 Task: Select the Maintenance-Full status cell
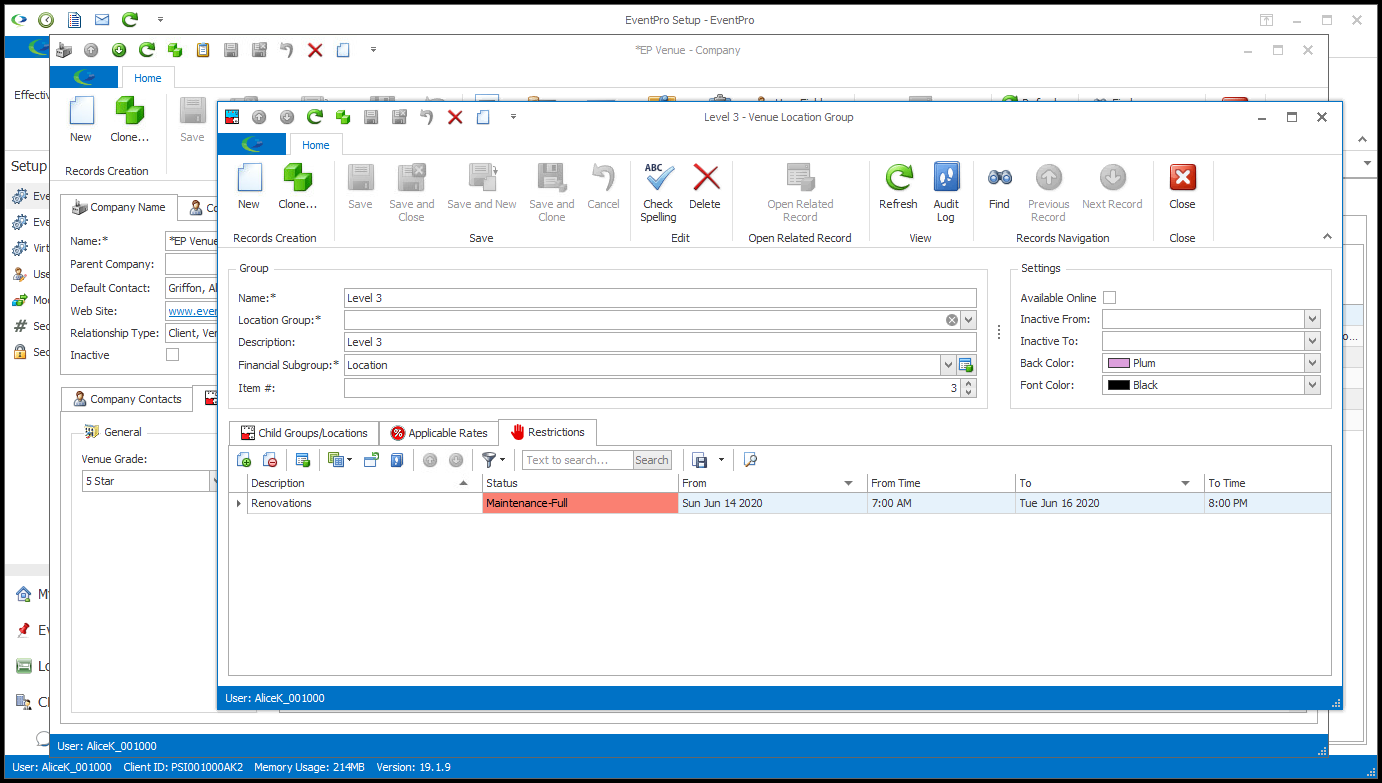pos(580,503)
